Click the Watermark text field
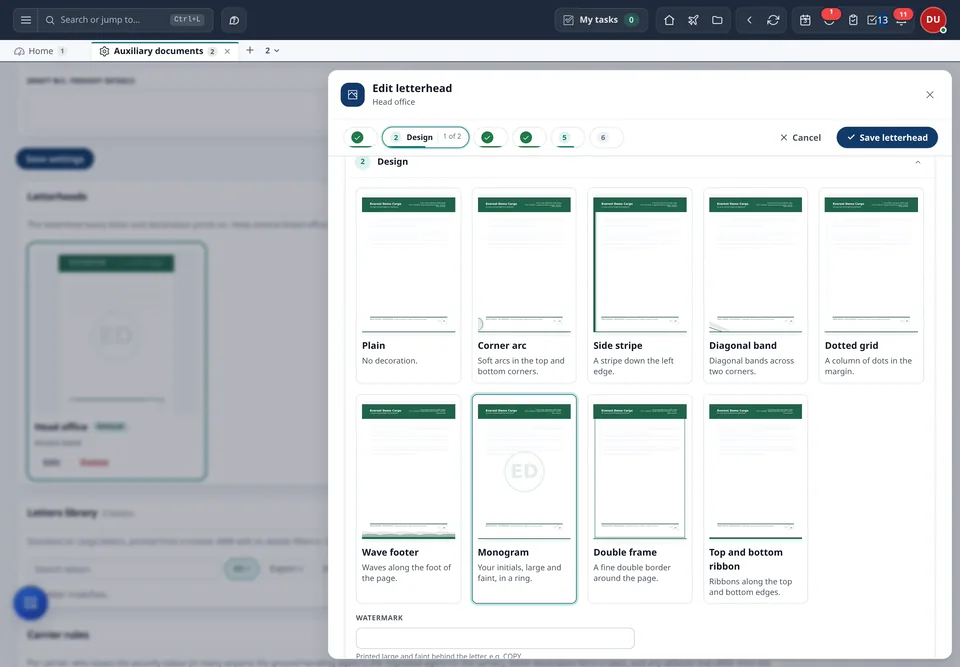 495,638
